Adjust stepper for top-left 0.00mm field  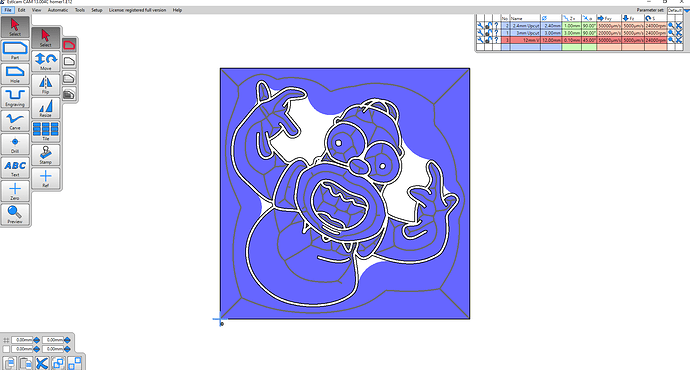click(37, 340)
